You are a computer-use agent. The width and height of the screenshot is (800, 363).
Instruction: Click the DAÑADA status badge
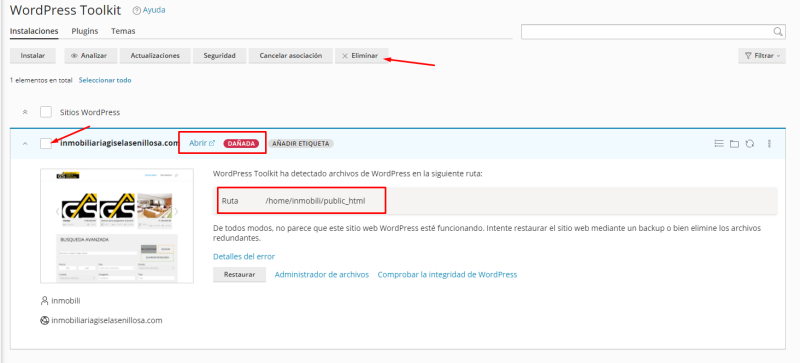point(241,143)
